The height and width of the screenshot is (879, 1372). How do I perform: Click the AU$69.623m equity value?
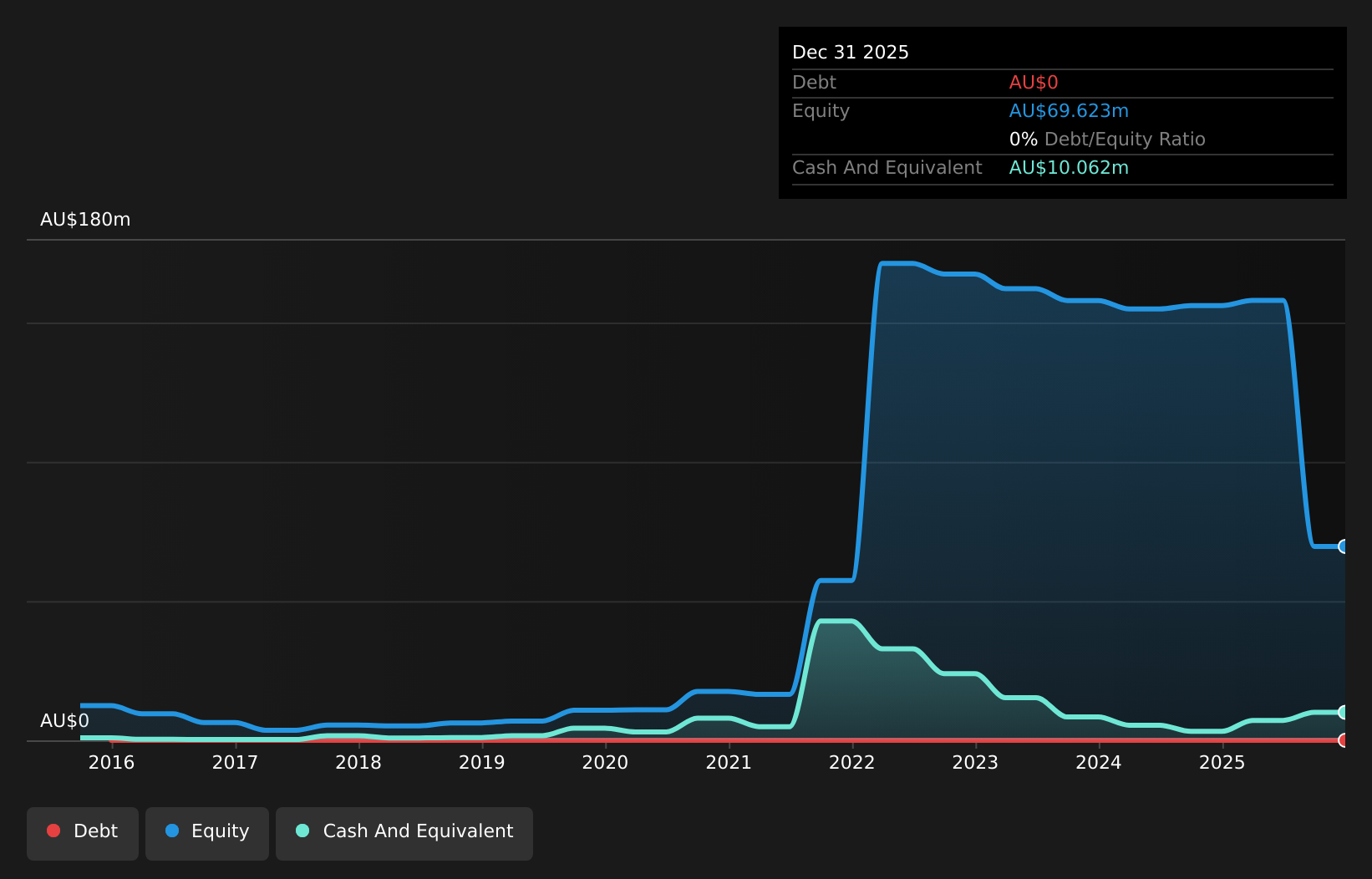[x=1069, y=111]
